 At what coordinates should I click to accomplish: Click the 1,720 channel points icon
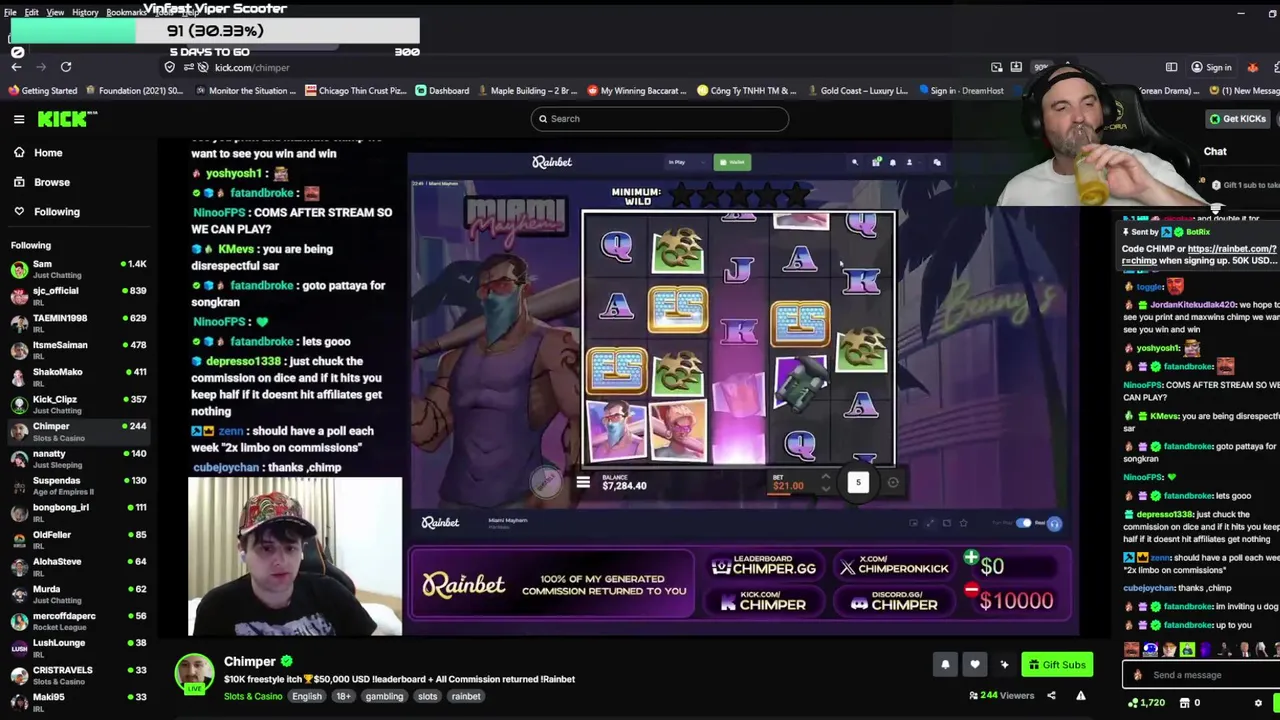tap(1132, 703)
